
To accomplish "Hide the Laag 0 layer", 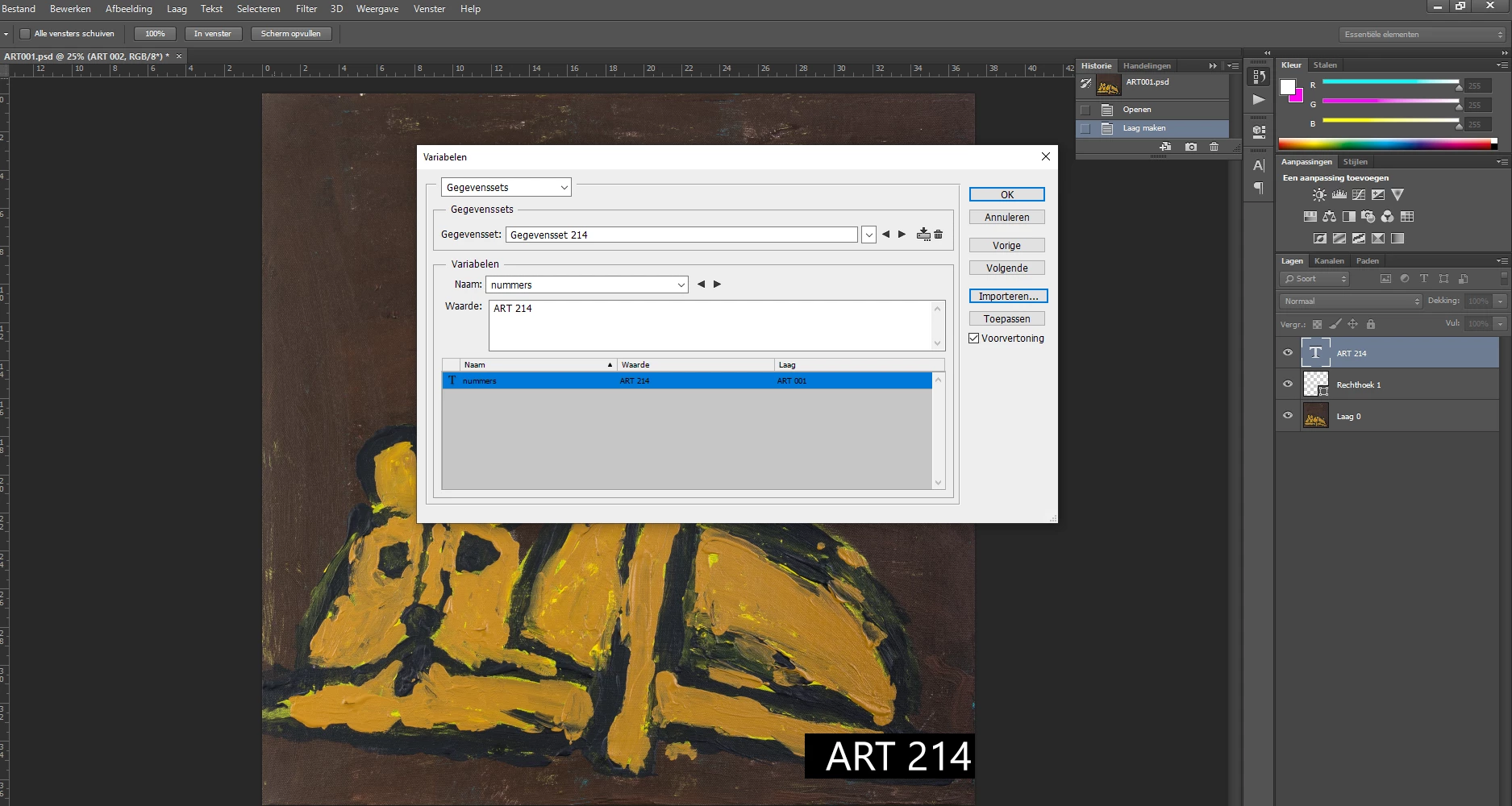I will pyautogui.click(x=1288, y=416).
